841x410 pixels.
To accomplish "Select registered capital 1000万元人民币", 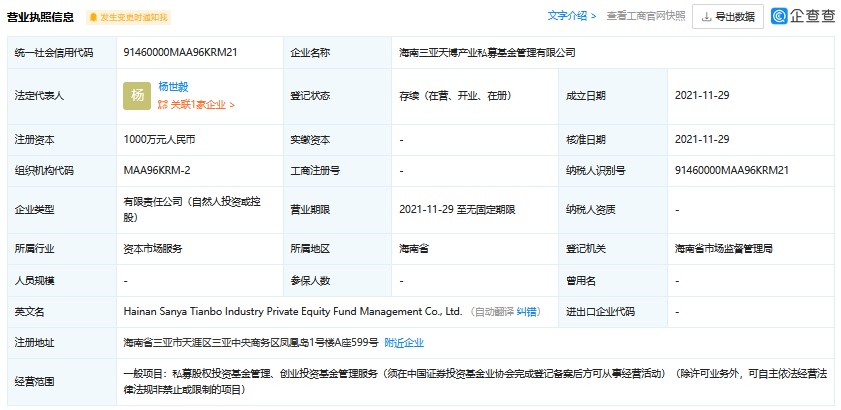I will pos(159,140).
